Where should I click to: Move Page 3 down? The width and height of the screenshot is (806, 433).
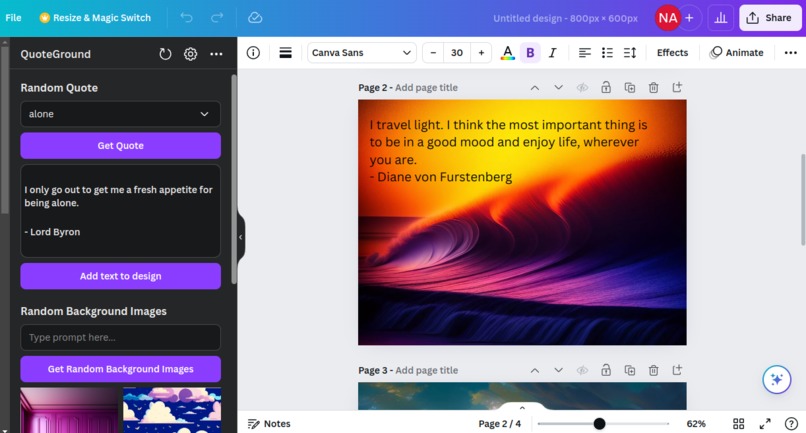pos(558,370)
